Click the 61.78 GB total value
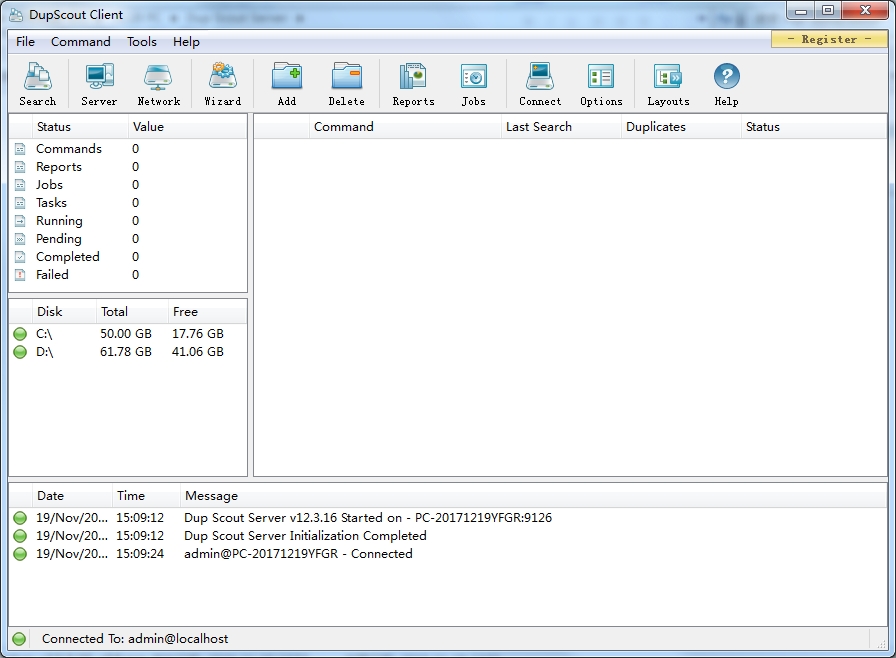Viewport: 896px width, 658px height. tap(126, 352)
